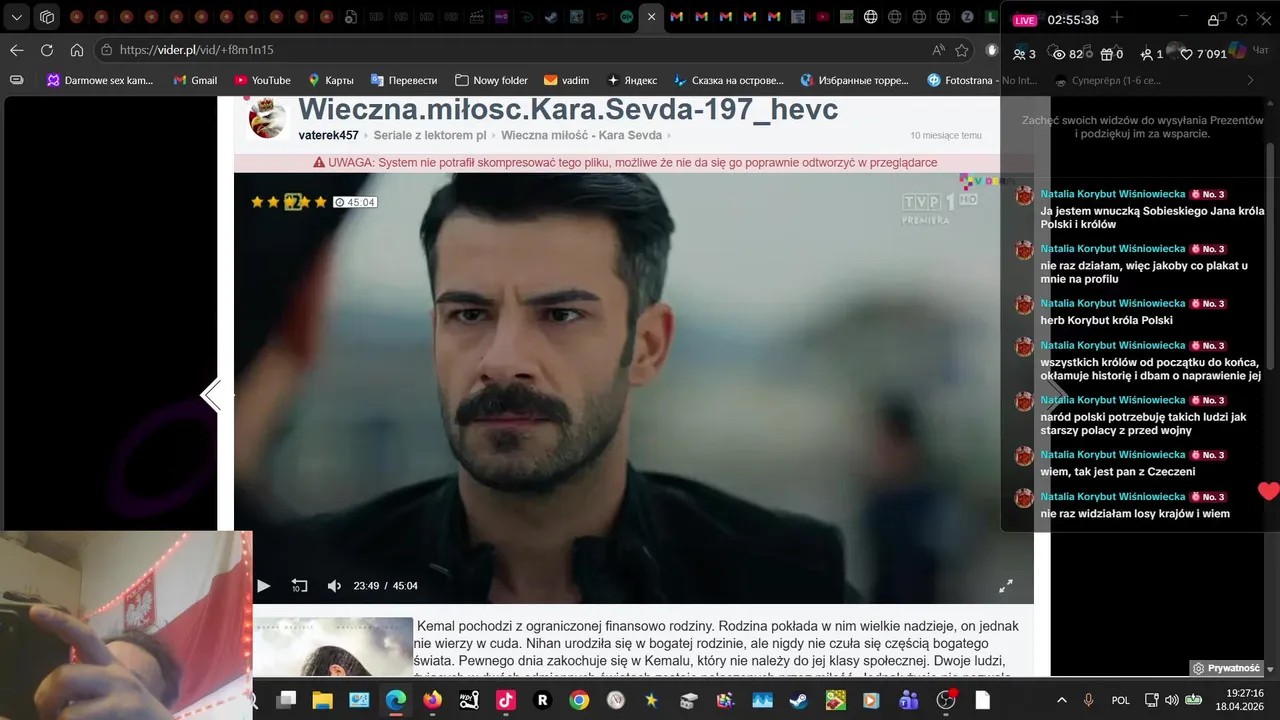Open the stream lock icon
This screenshot has width=1280, height=720.
(x=1213, y=20)
